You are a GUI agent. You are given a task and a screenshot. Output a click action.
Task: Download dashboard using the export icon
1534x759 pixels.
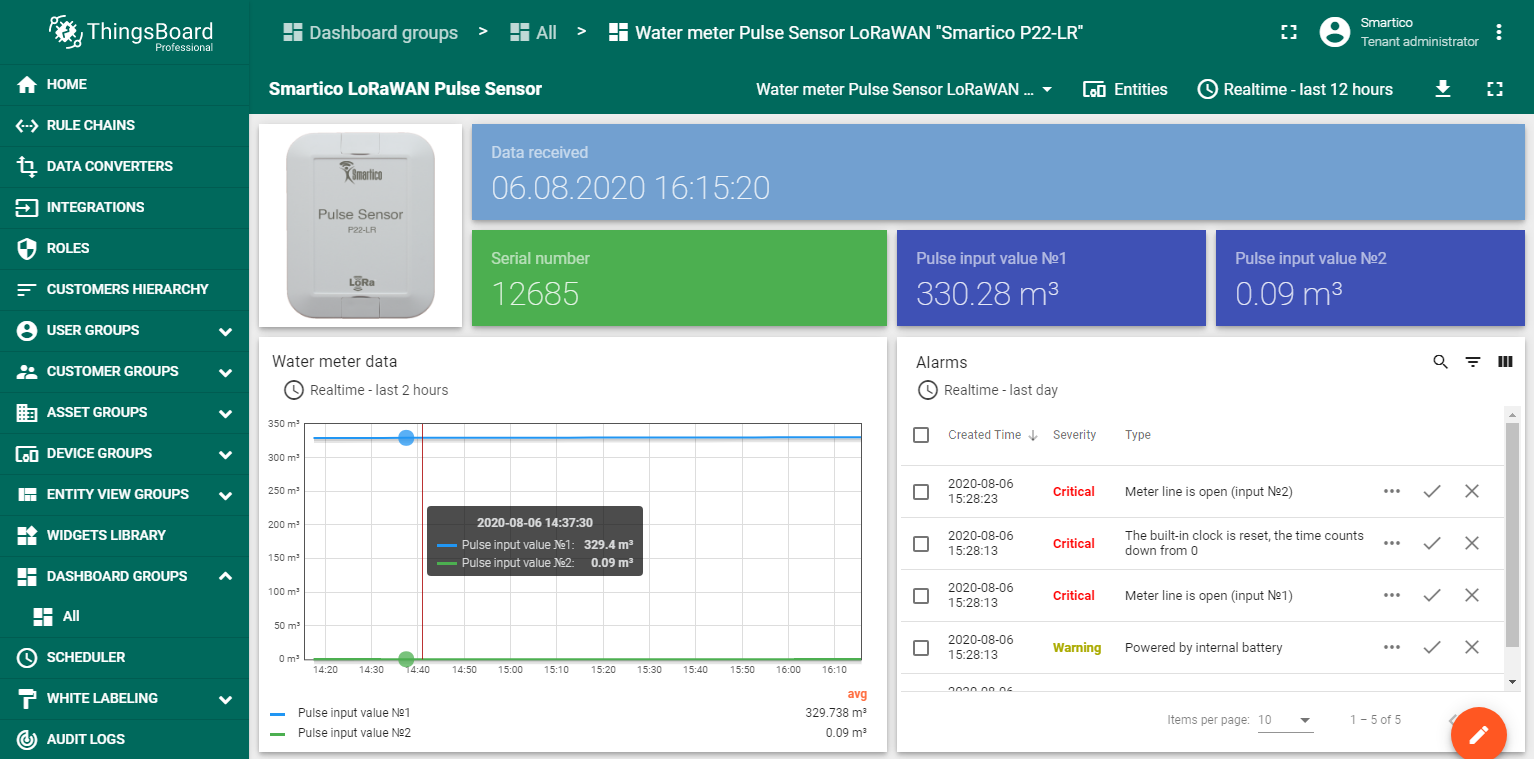[1442, 89]
